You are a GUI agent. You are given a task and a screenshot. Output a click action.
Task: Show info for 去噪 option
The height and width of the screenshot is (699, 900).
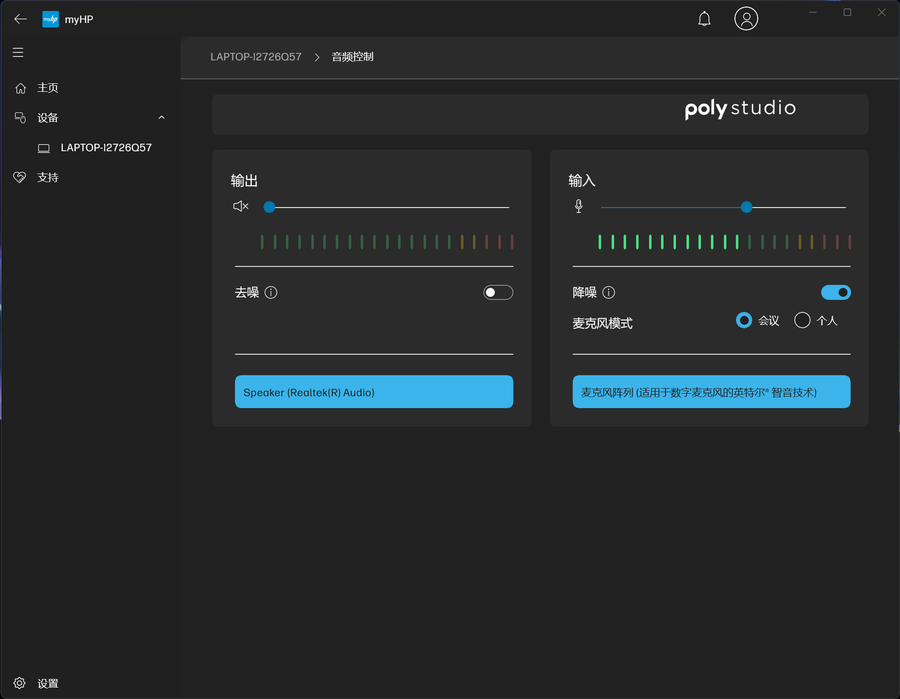click(x=271, y=293)
